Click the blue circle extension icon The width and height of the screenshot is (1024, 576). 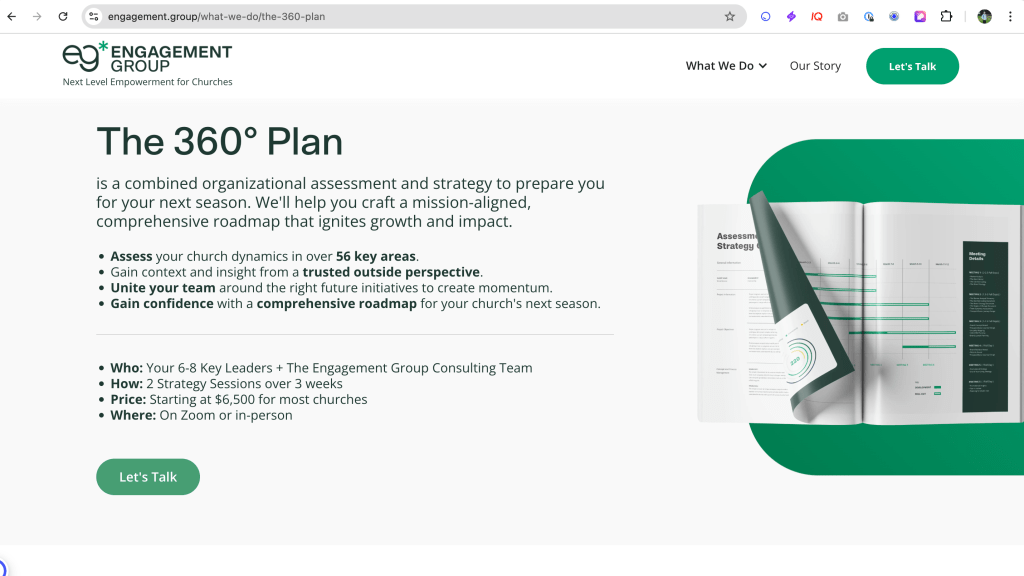pos(766,17)
